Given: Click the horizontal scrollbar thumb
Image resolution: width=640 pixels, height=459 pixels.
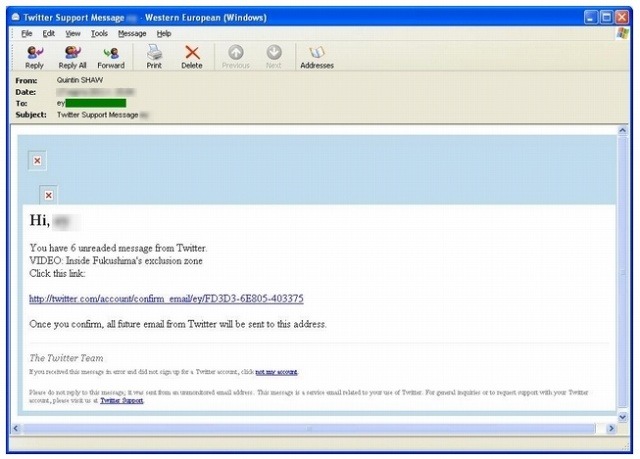Looking at the screenshot, I should 309,428.
